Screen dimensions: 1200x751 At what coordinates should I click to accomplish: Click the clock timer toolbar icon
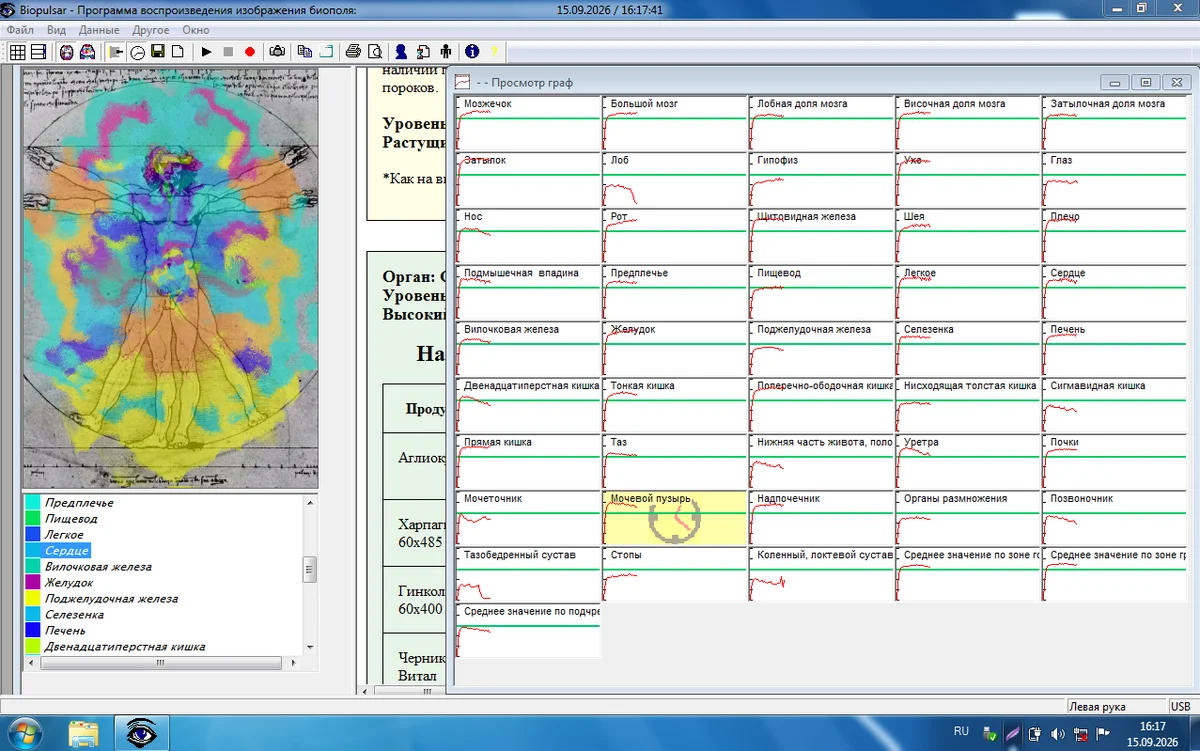pyautogui.click(x=137, y=51)
